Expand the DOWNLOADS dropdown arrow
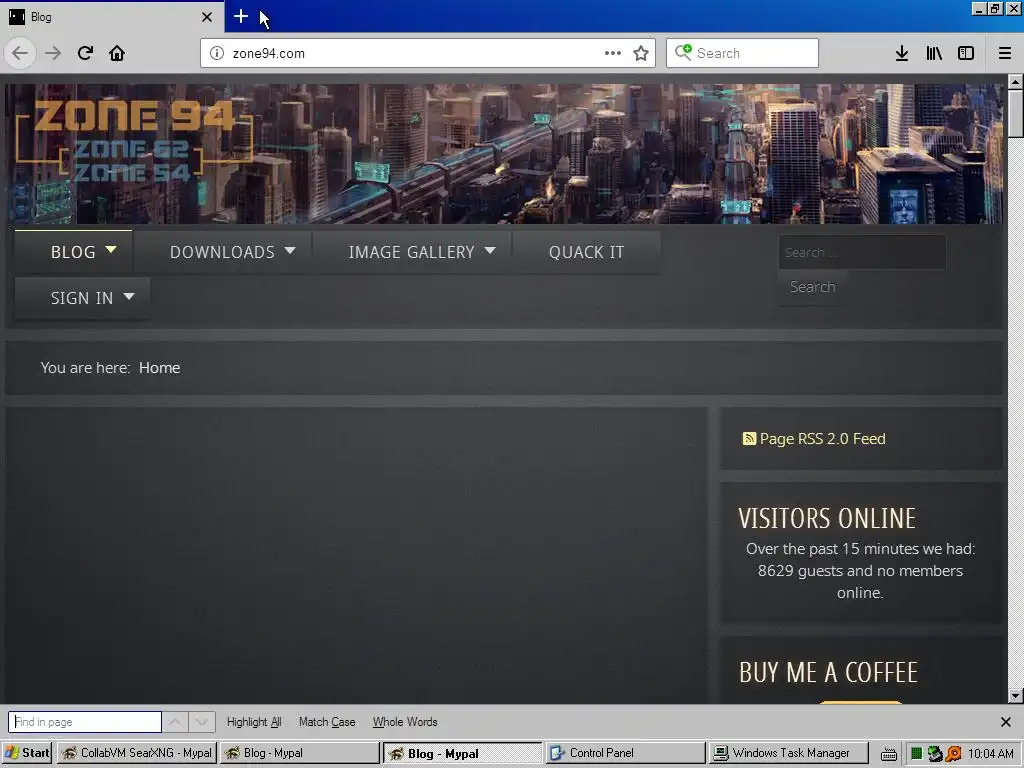 click(x=290, y=250)
